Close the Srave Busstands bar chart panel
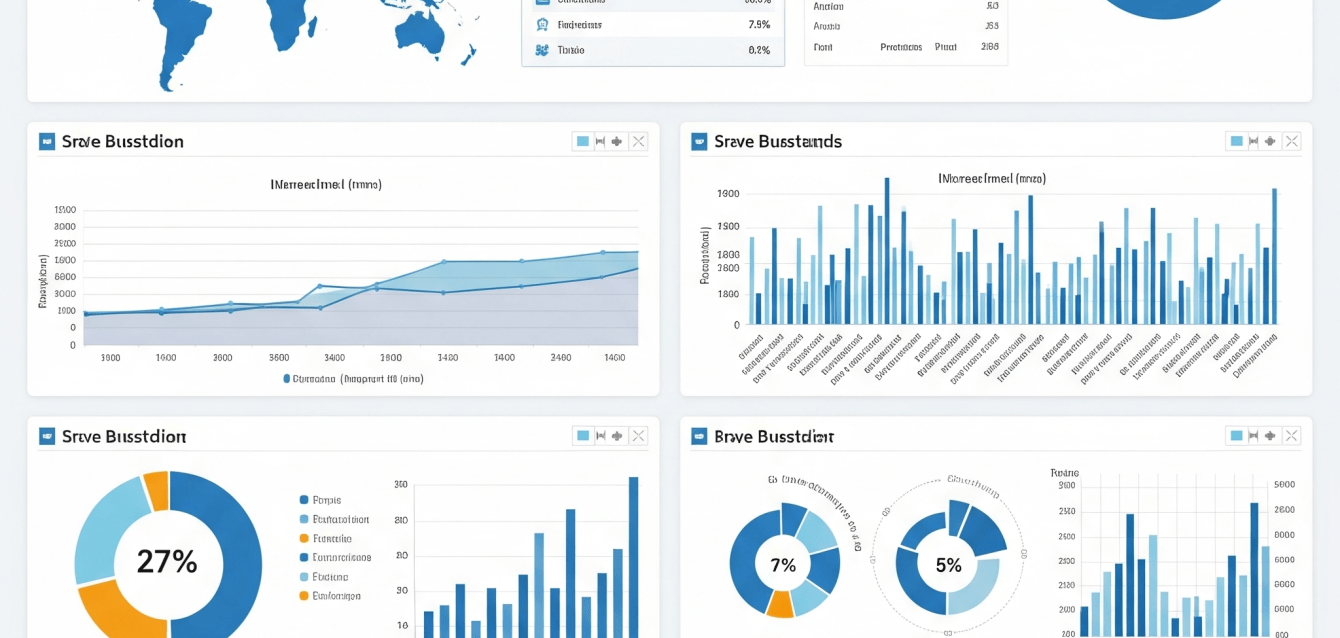The image size is (1340, 638). click(1291, 141)
